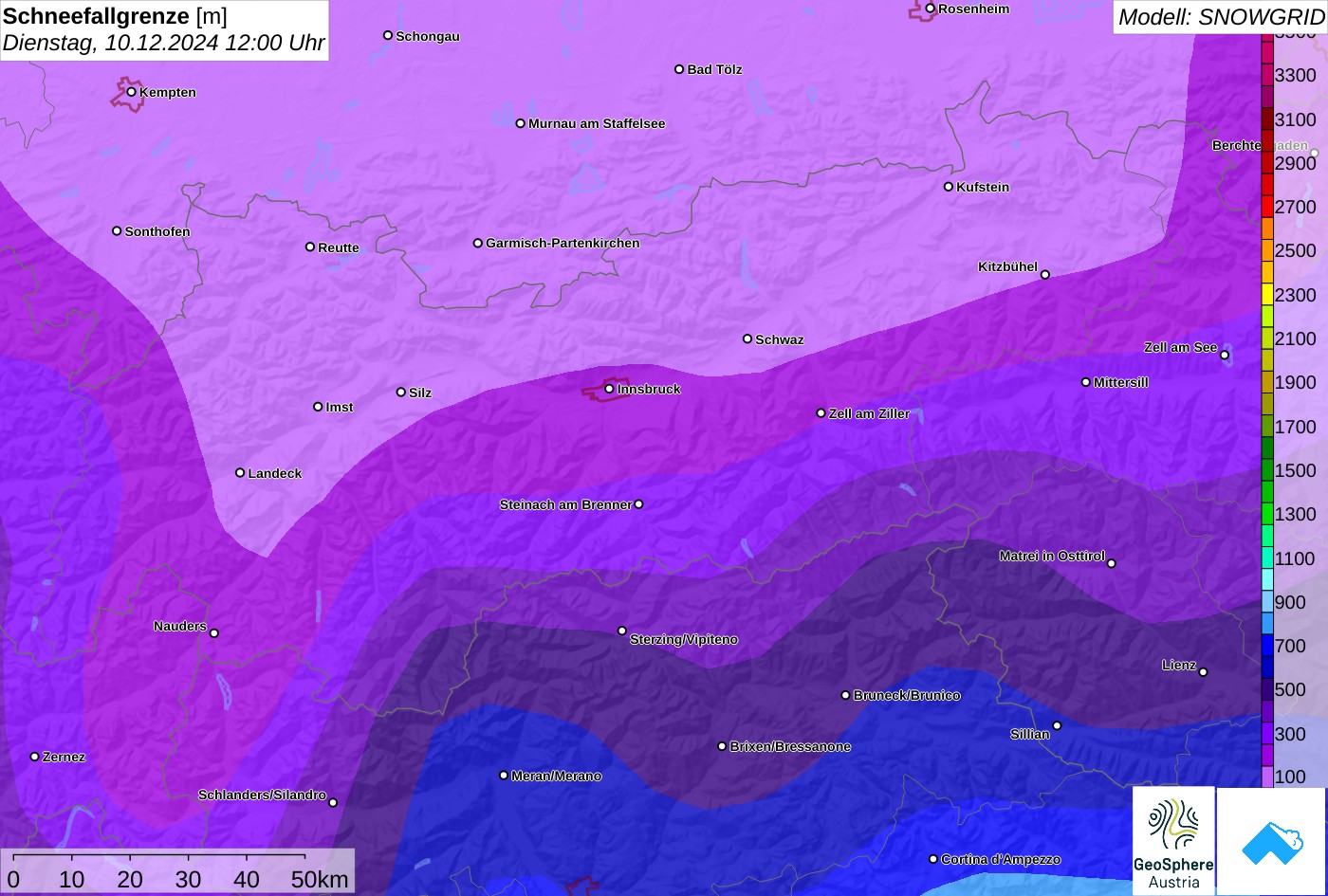Click the Berchtesgaden label
1328x896 pixels.
[x=1260, y=145]
